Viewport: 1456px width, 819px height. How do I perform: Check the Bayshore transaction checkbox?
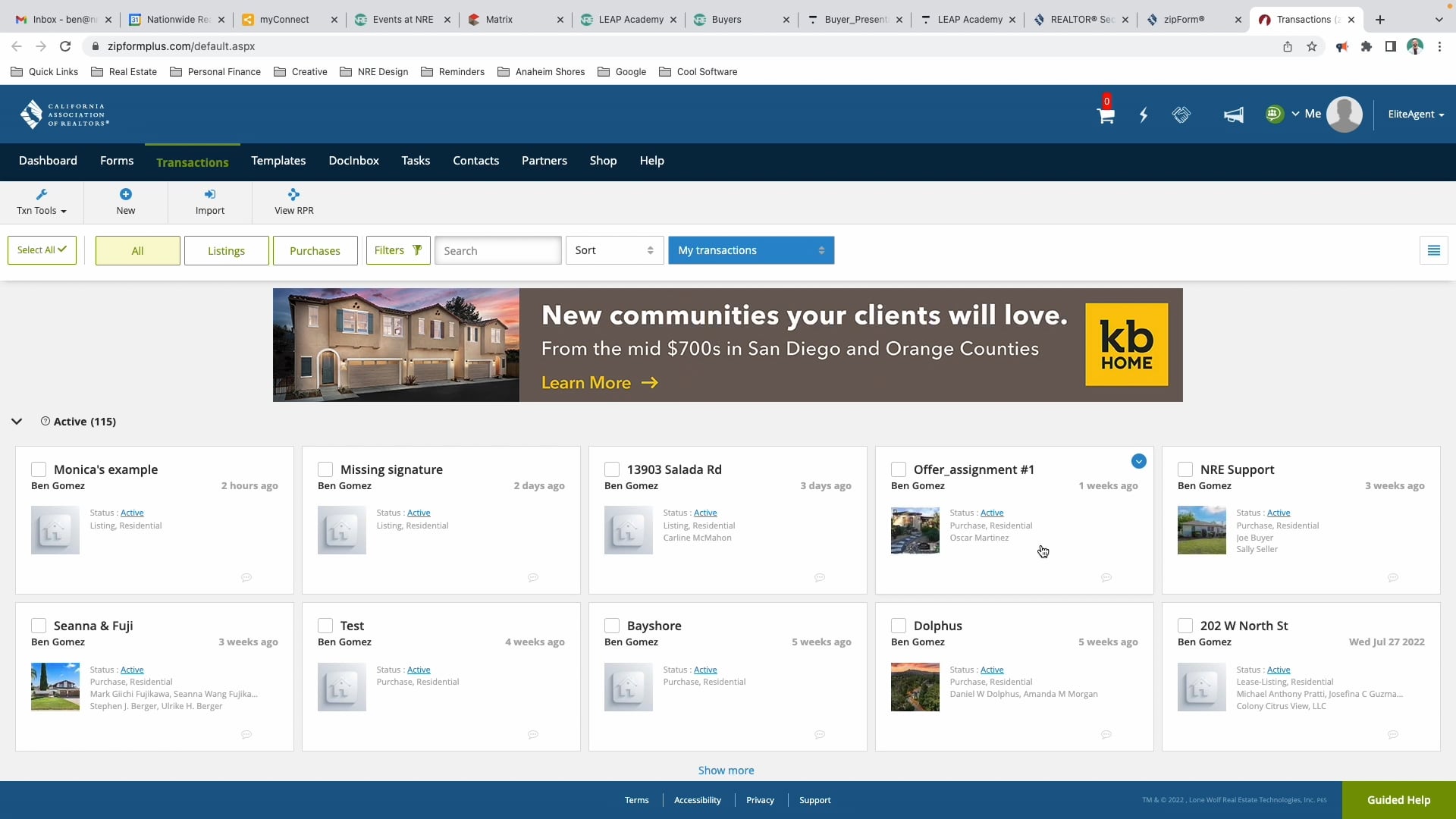[612, 626]
